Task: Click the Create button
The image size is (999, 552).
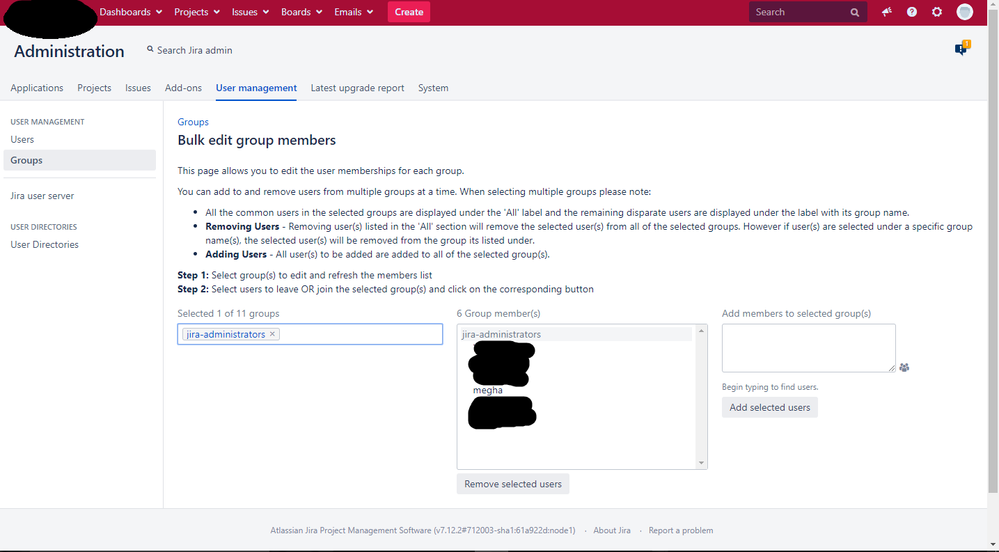Action: 409,12
